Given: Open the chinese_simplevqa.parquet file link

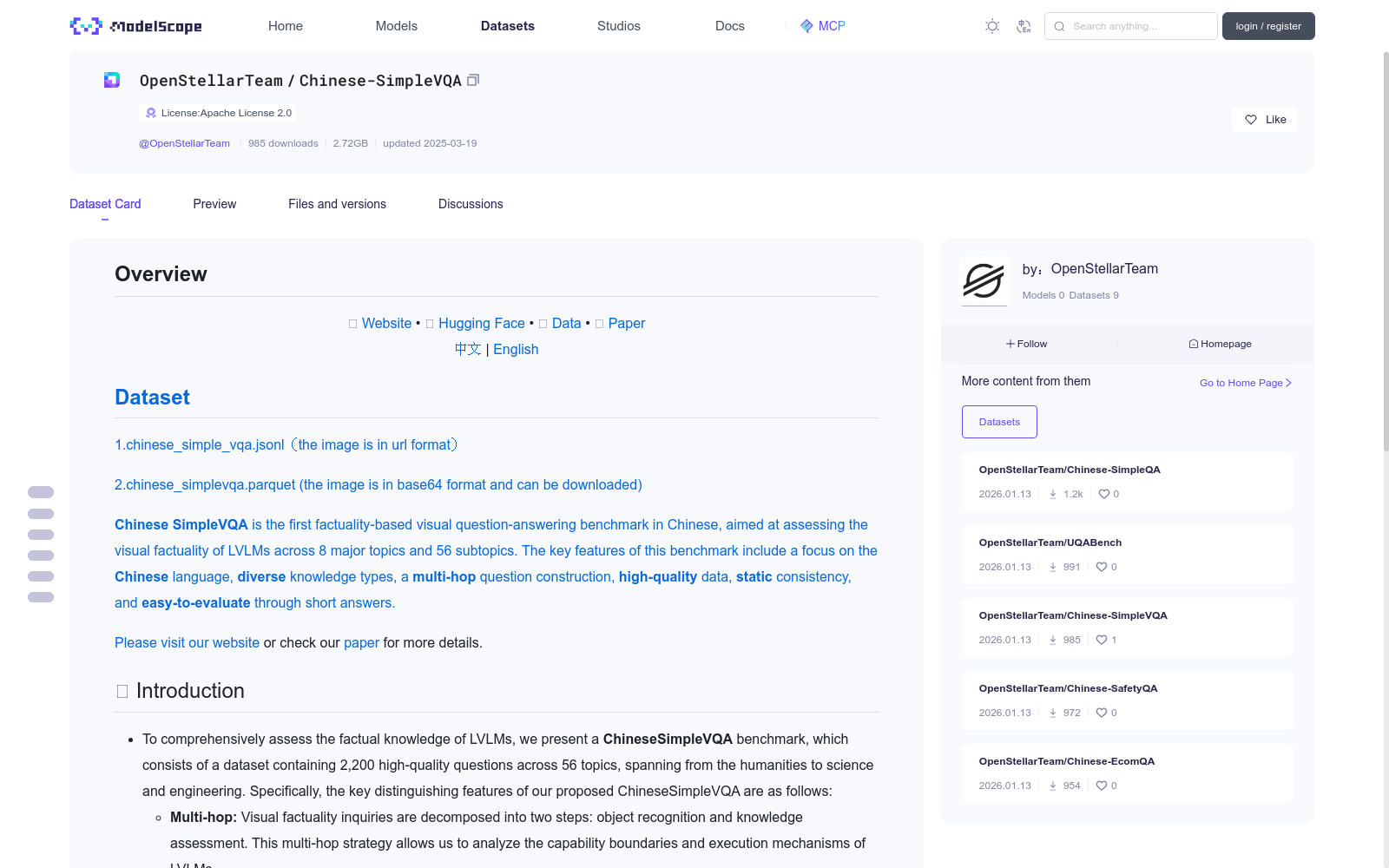Looking at the screenshot, I should (379, 484).
